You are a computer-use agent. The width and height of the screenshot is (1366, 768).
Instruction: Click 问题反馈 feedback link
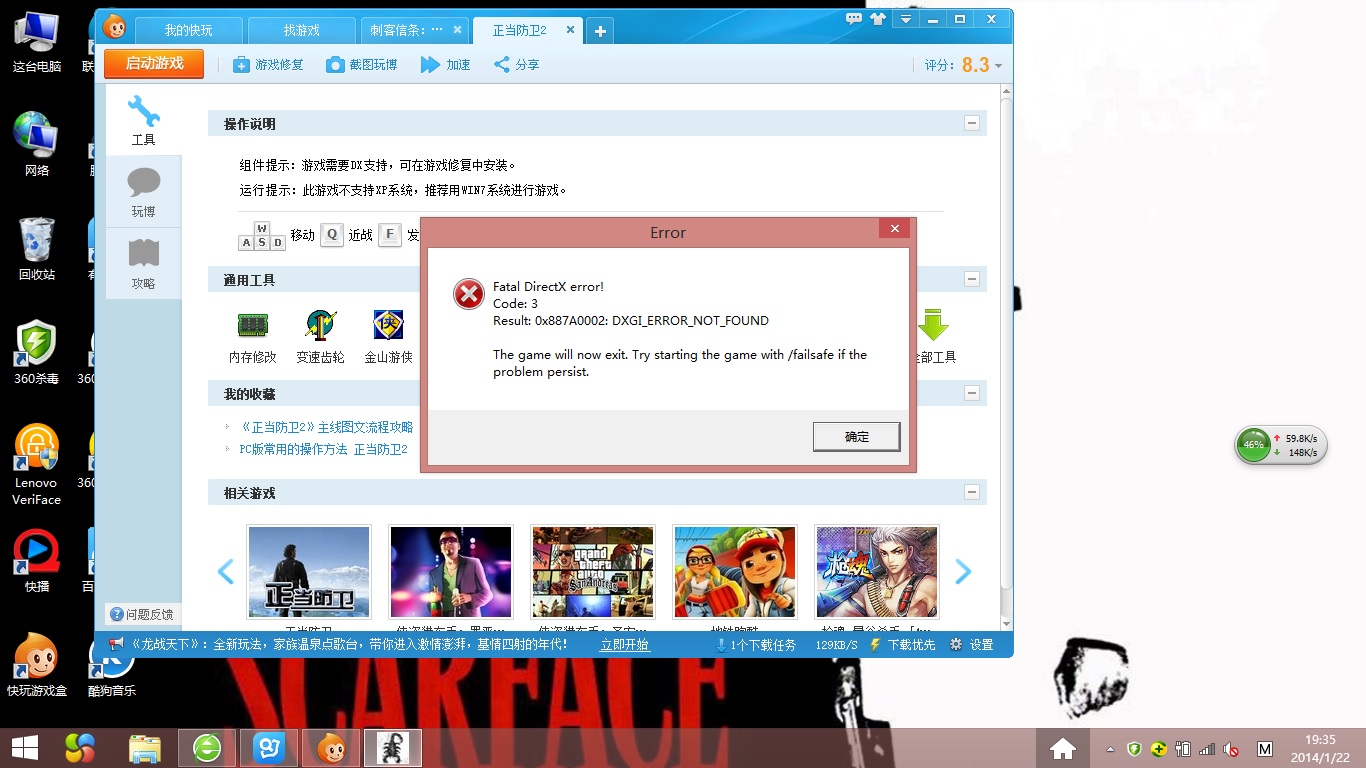(x=142, y=614)
